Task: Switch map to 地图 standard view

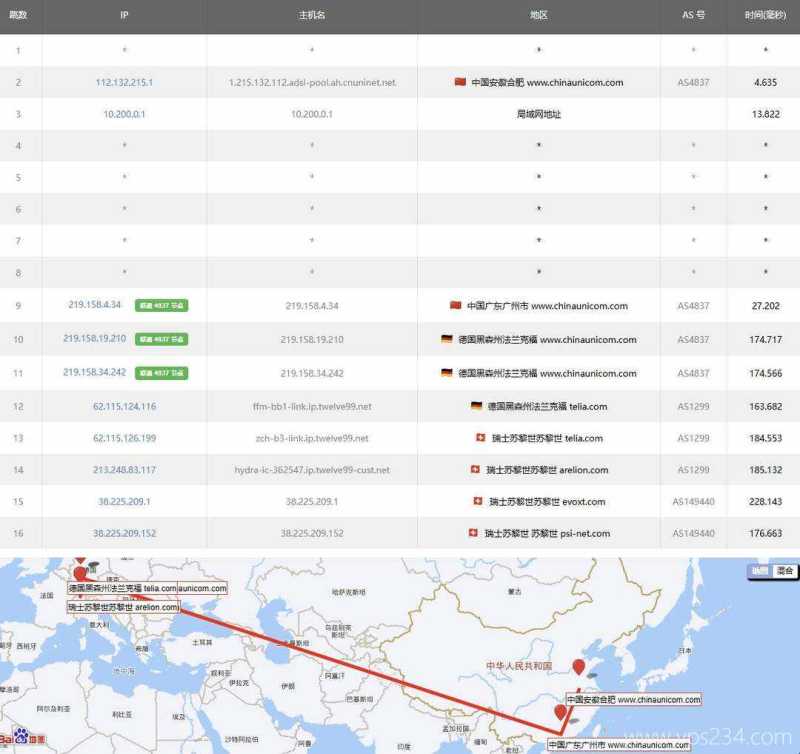Action: (x=760, y=571)
